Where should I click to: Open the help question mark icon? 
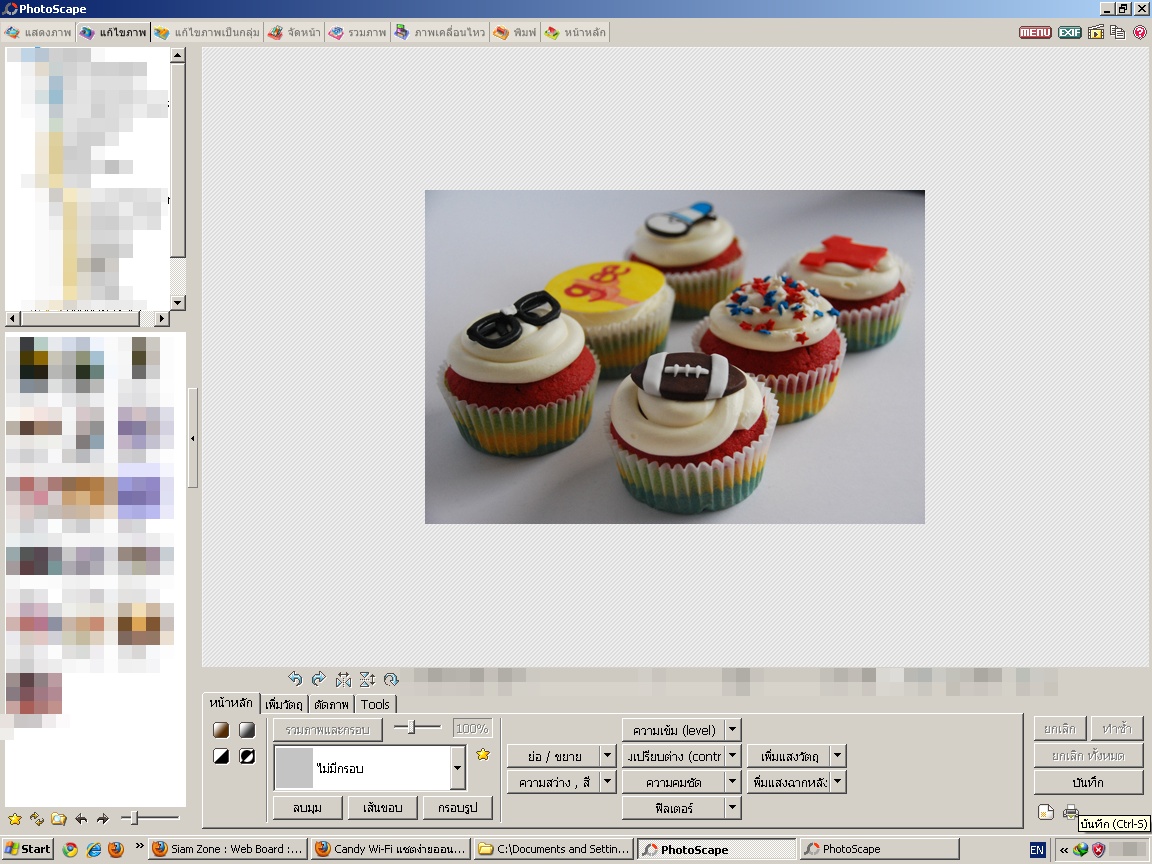(x=1140, y=32)
